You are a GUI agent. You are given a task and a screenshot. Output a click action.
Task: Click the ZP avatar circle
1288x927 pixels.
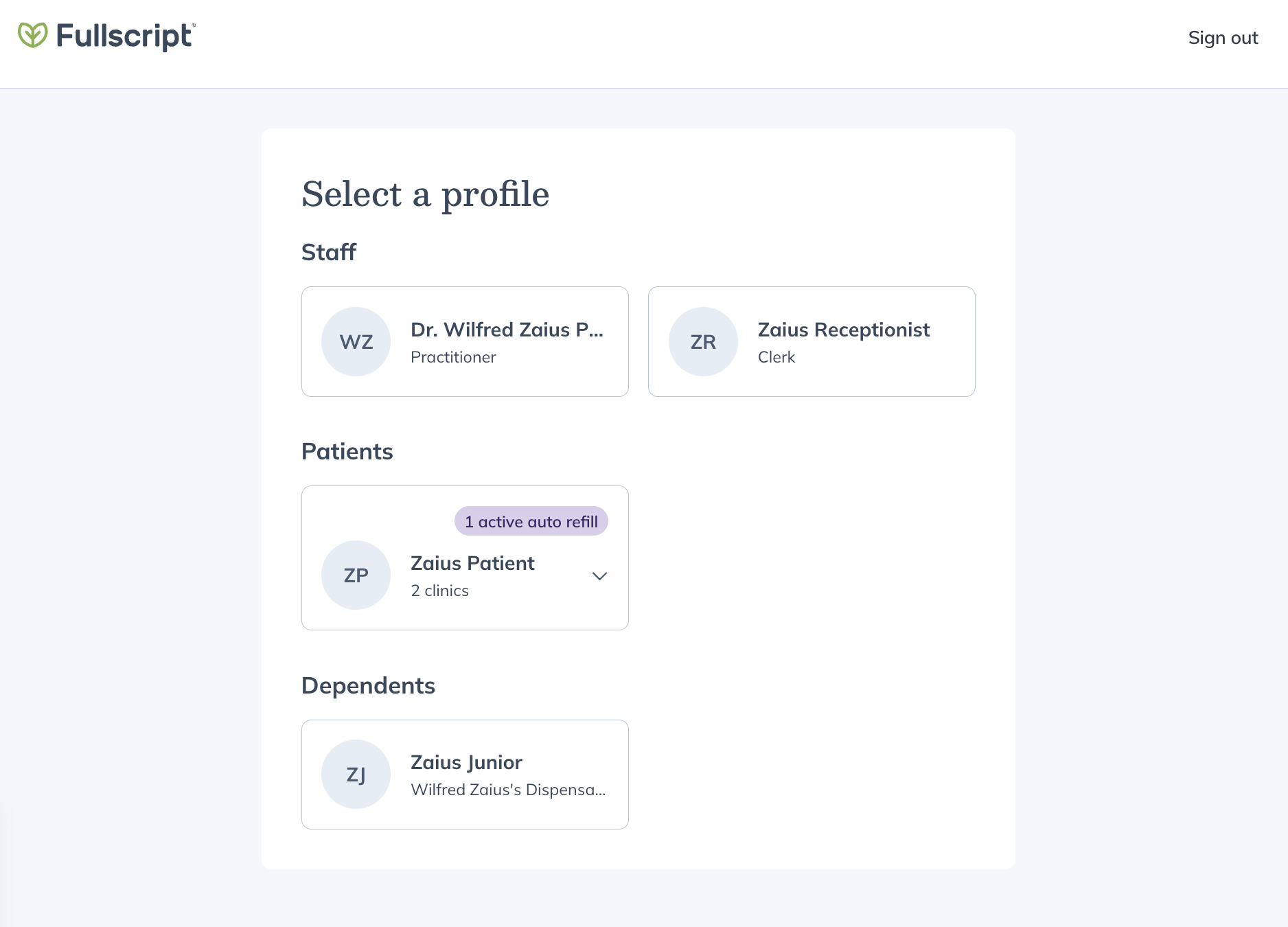pyautogui.click(x=356, y=575)
